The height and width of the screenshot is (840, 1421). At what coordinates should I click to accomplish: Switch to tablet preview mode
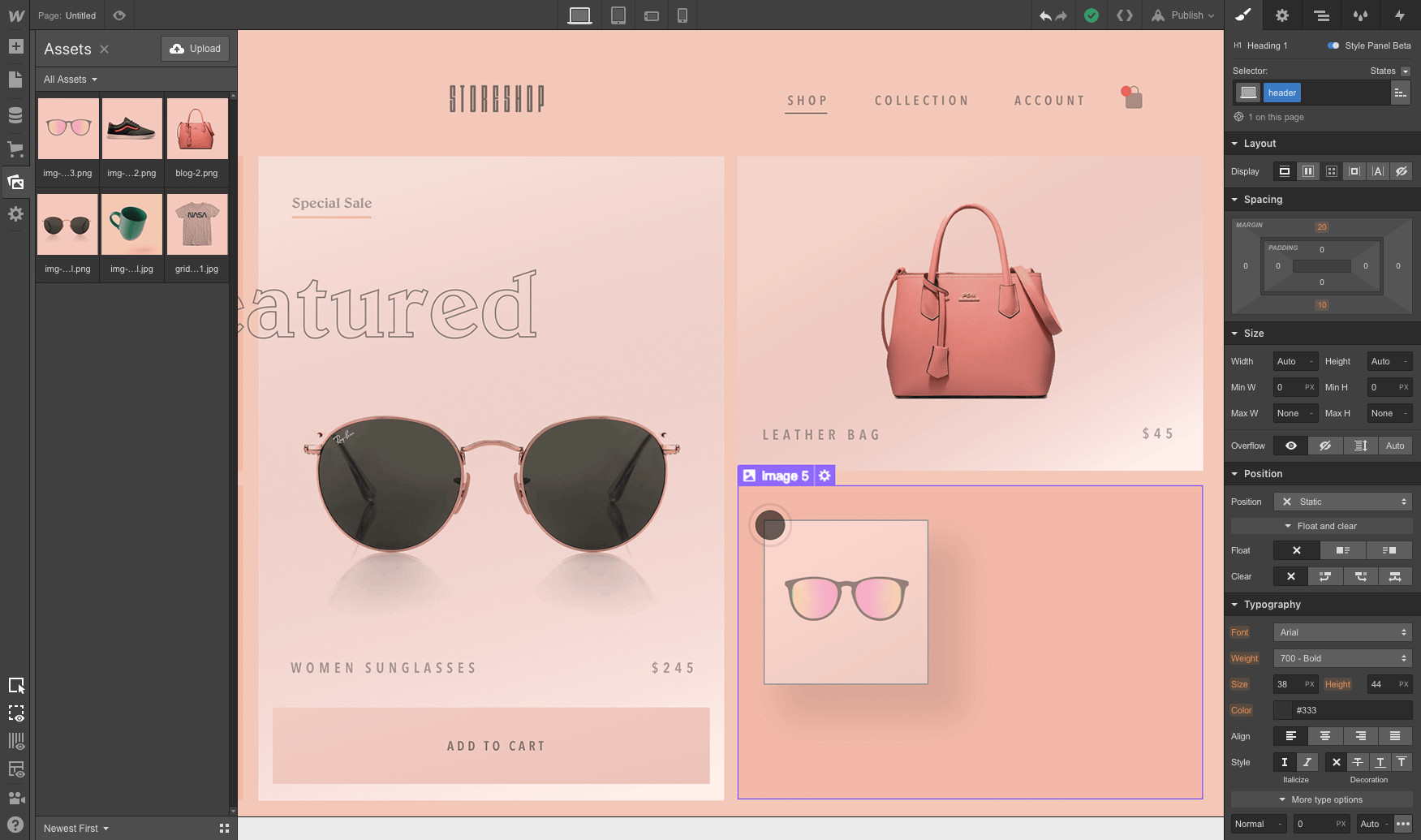click(x=618, y=15)
